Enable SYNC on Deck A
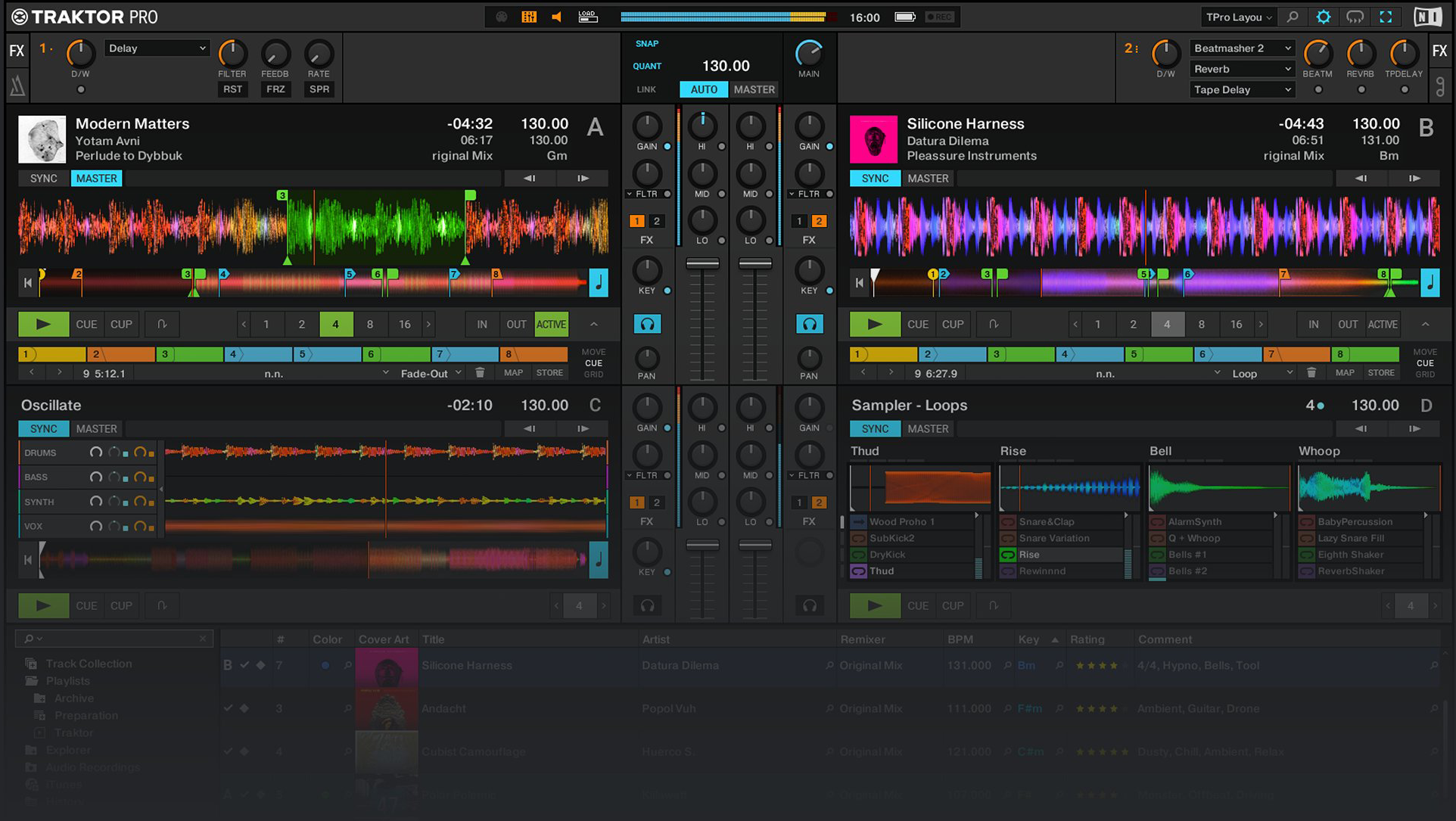 click(43, 179)
